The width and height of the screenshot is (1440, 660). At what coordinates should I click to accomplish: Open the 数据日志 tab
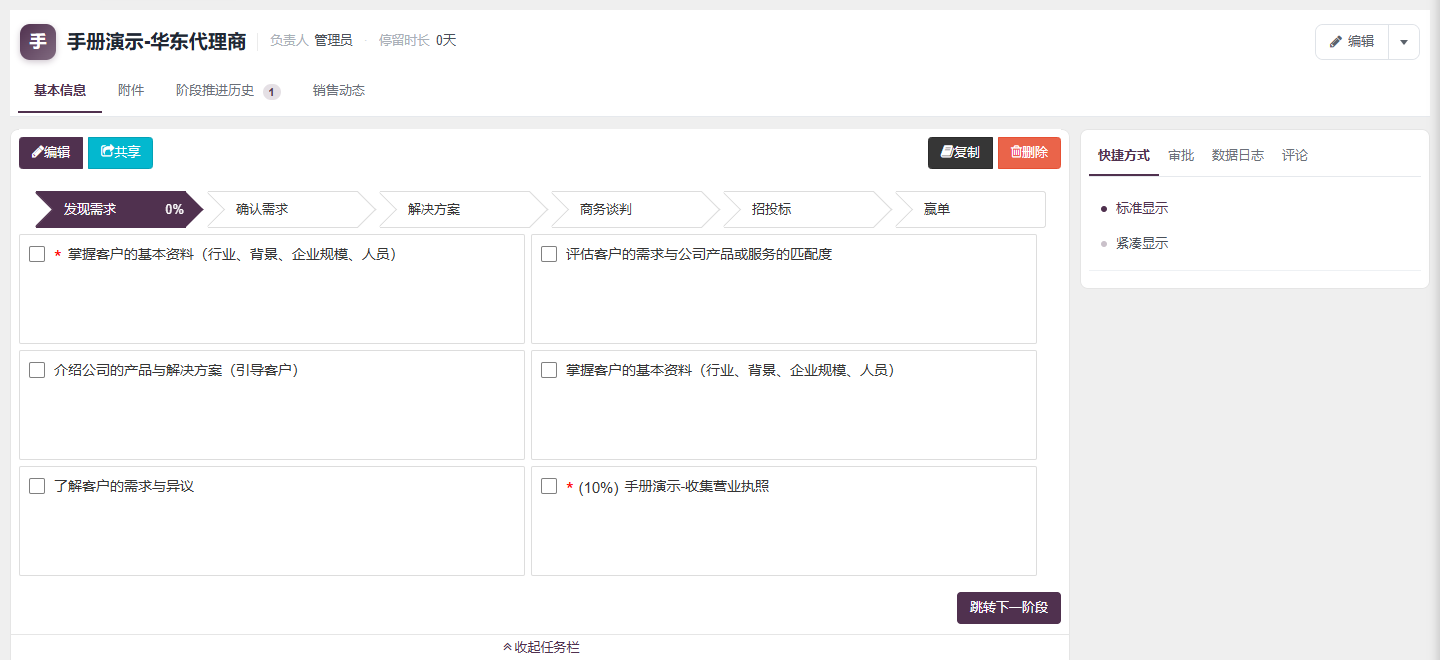point(1238,155)
